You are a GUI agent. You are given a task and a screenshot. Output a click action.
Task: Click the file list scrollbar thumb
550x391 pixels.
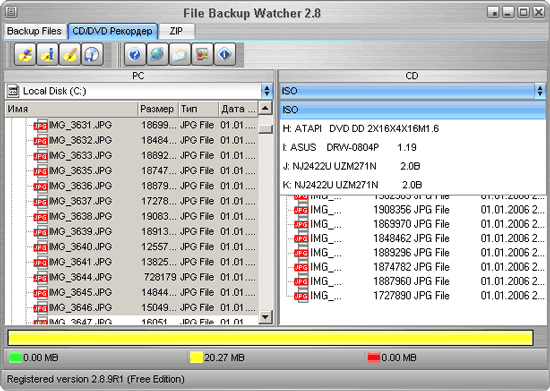[x=266, y=129]
